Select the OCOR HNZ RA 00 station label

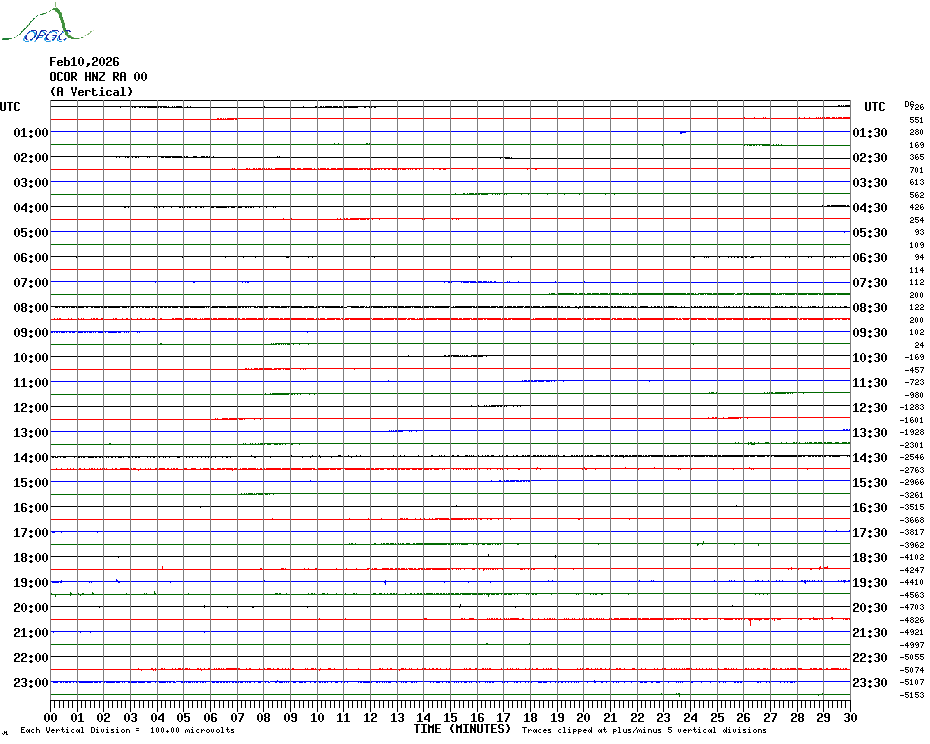pos(99,77)
